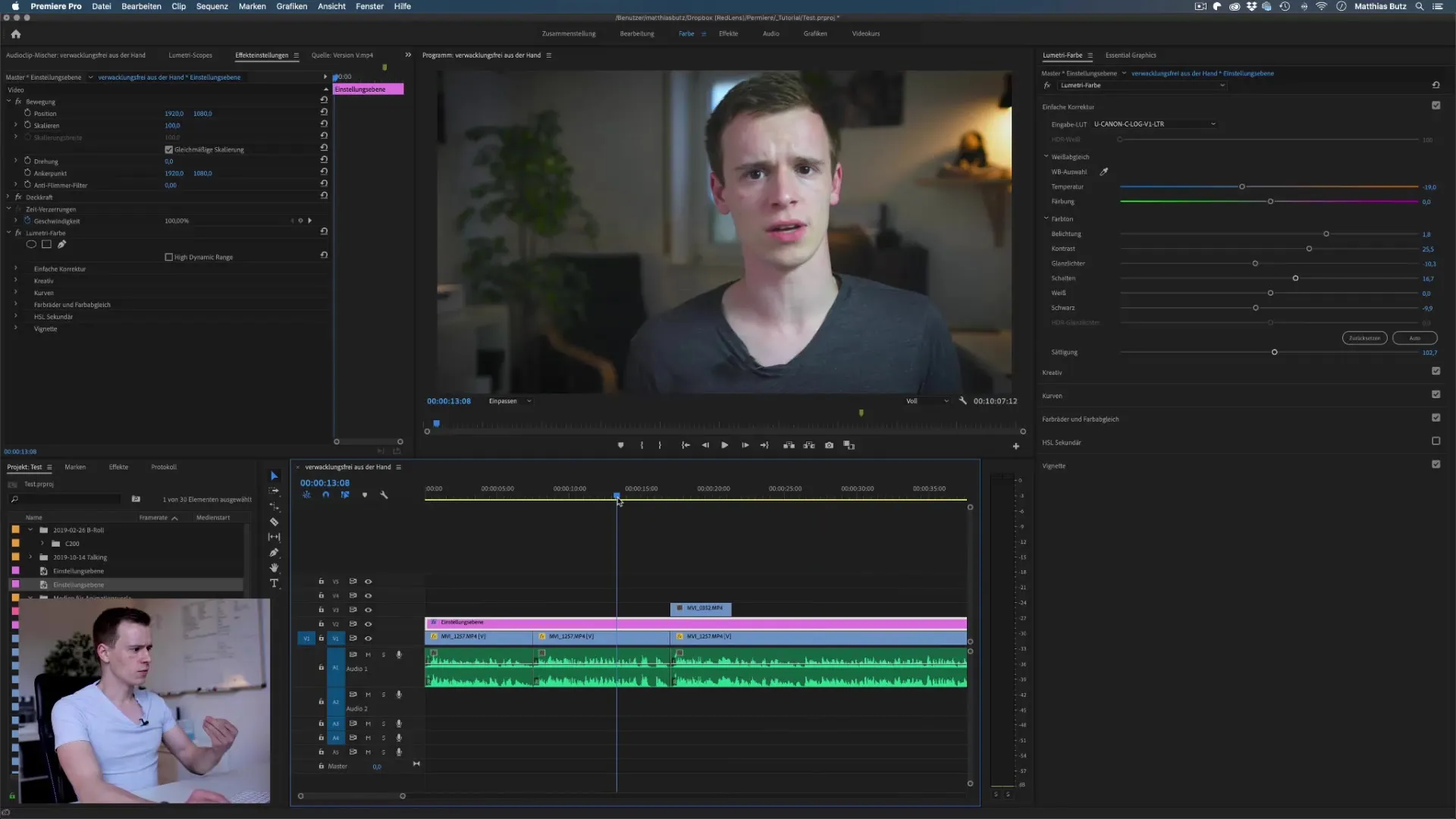Pick the WB-Auswahl eyedropper
The width and height of the screenshot is (1456, 819).
click(1104, 171)
